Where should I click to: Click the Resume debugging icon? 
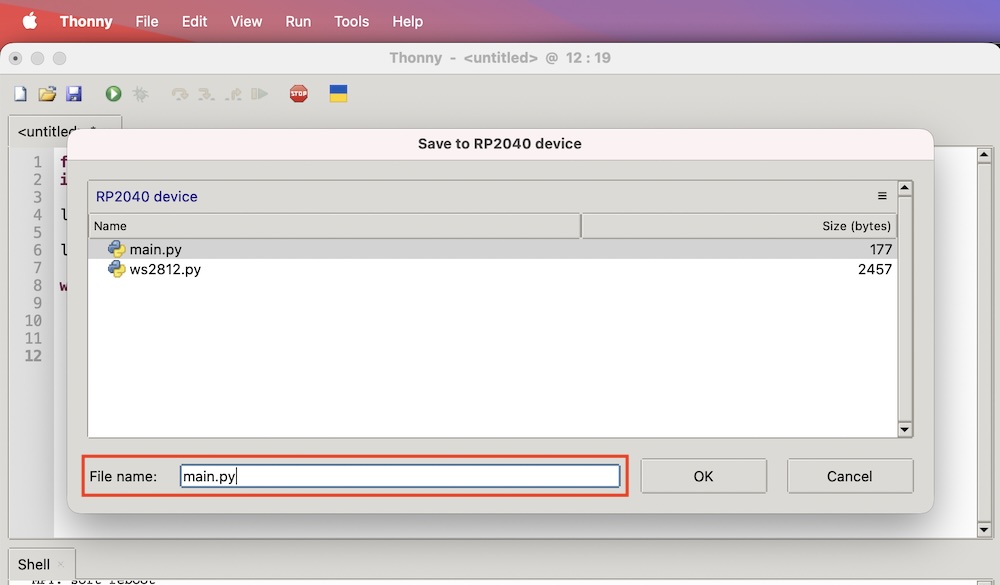tap(260, 94)
